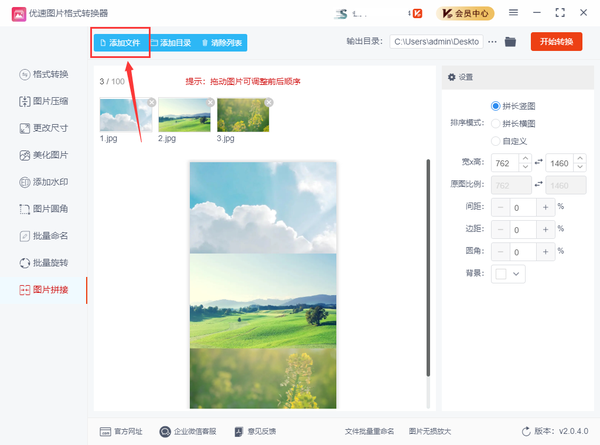Image resolution: width=600 pixels, height=445 pixels.
Task: Click the 会员中心 VIP center badge
Action: (469, 13)
